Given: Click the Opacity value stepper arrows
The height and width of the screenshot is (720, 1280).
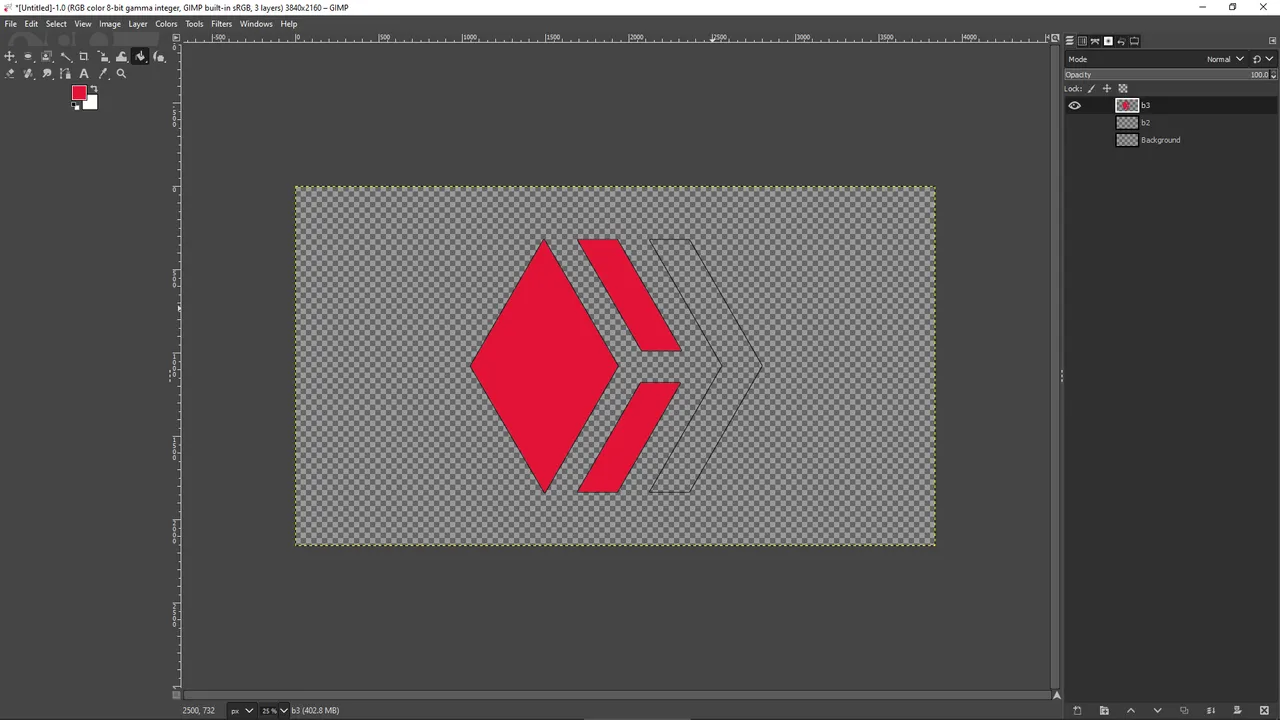Looking at the screenshot, I should click(x=1273, y=75).
